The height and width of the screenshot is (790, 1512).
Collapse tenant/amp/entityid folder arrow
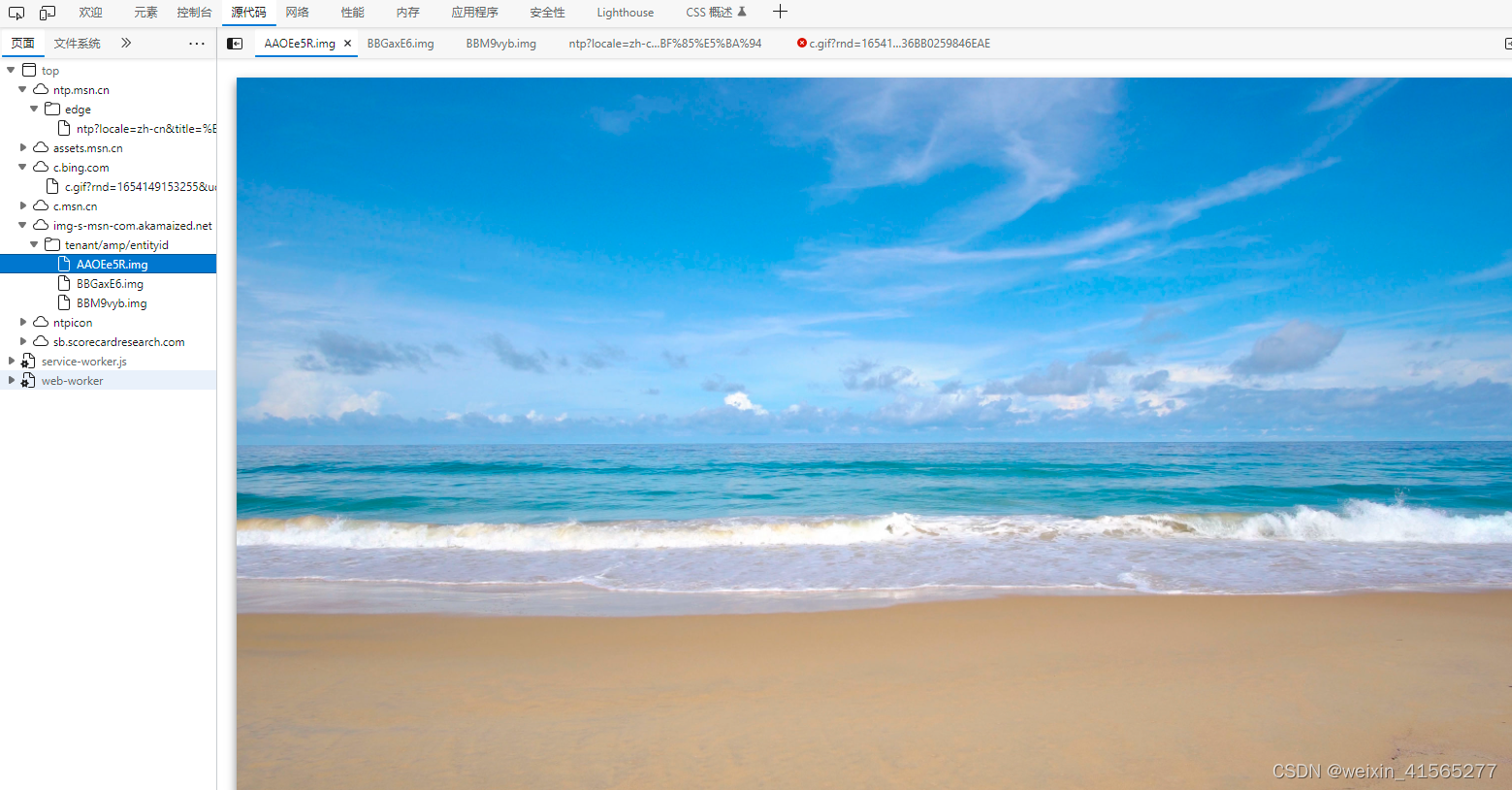click(34, 244)
